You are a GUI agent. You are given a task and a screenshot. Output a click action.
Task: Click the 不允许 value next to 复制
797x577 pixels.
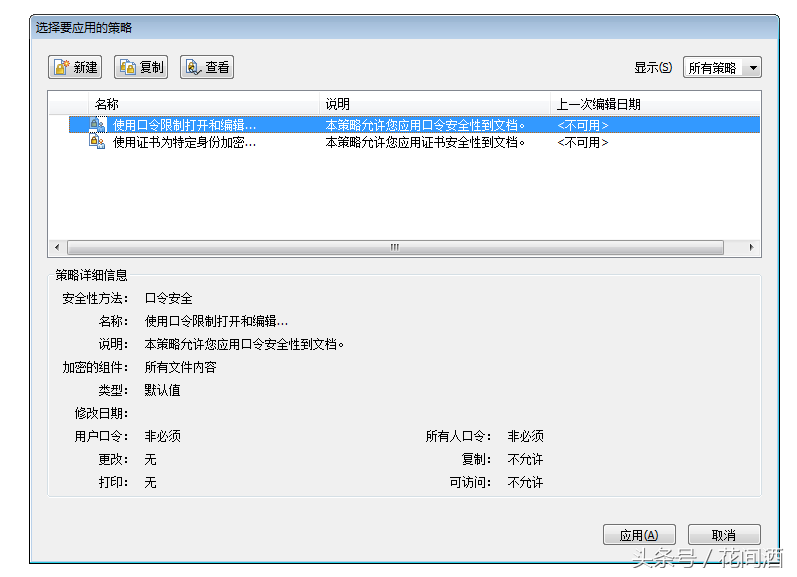pyautogui.click(x=526, y=460)
